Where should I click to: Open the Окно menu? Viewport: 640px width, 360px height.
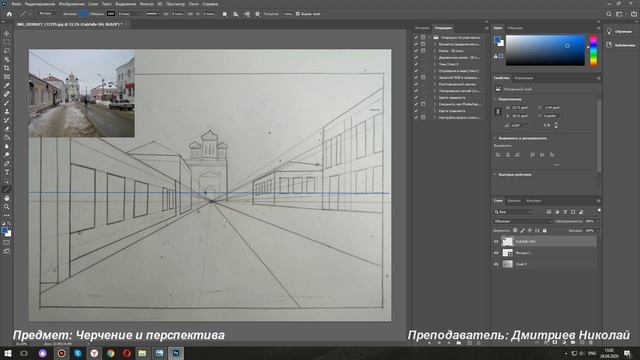point(194,4)
